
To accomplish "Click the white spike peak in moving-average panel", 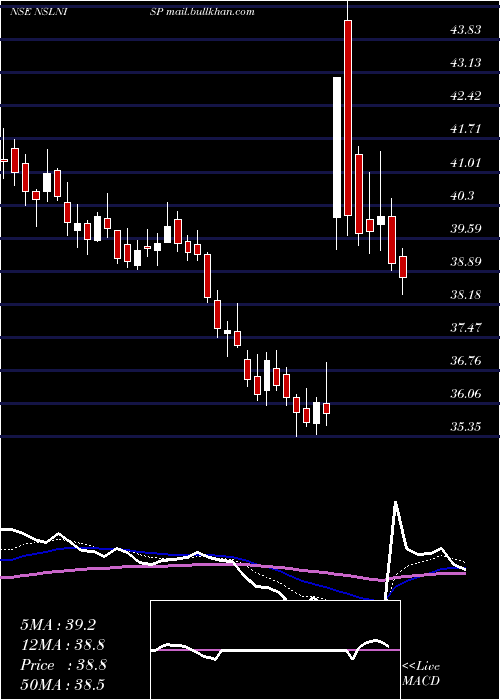I will [x=396, y=503].
